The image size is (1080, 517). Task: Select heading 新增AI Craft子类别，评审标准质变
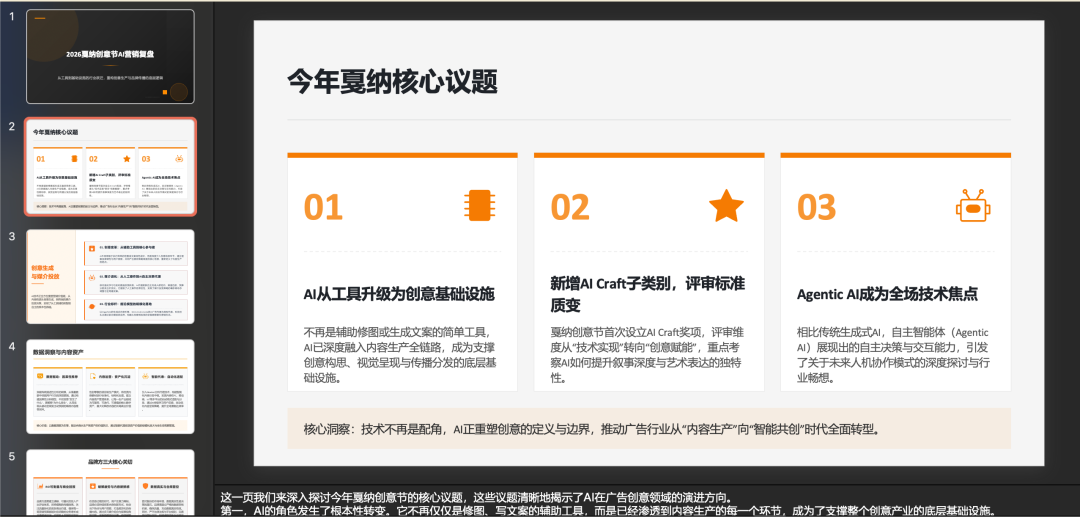[648, 294]
